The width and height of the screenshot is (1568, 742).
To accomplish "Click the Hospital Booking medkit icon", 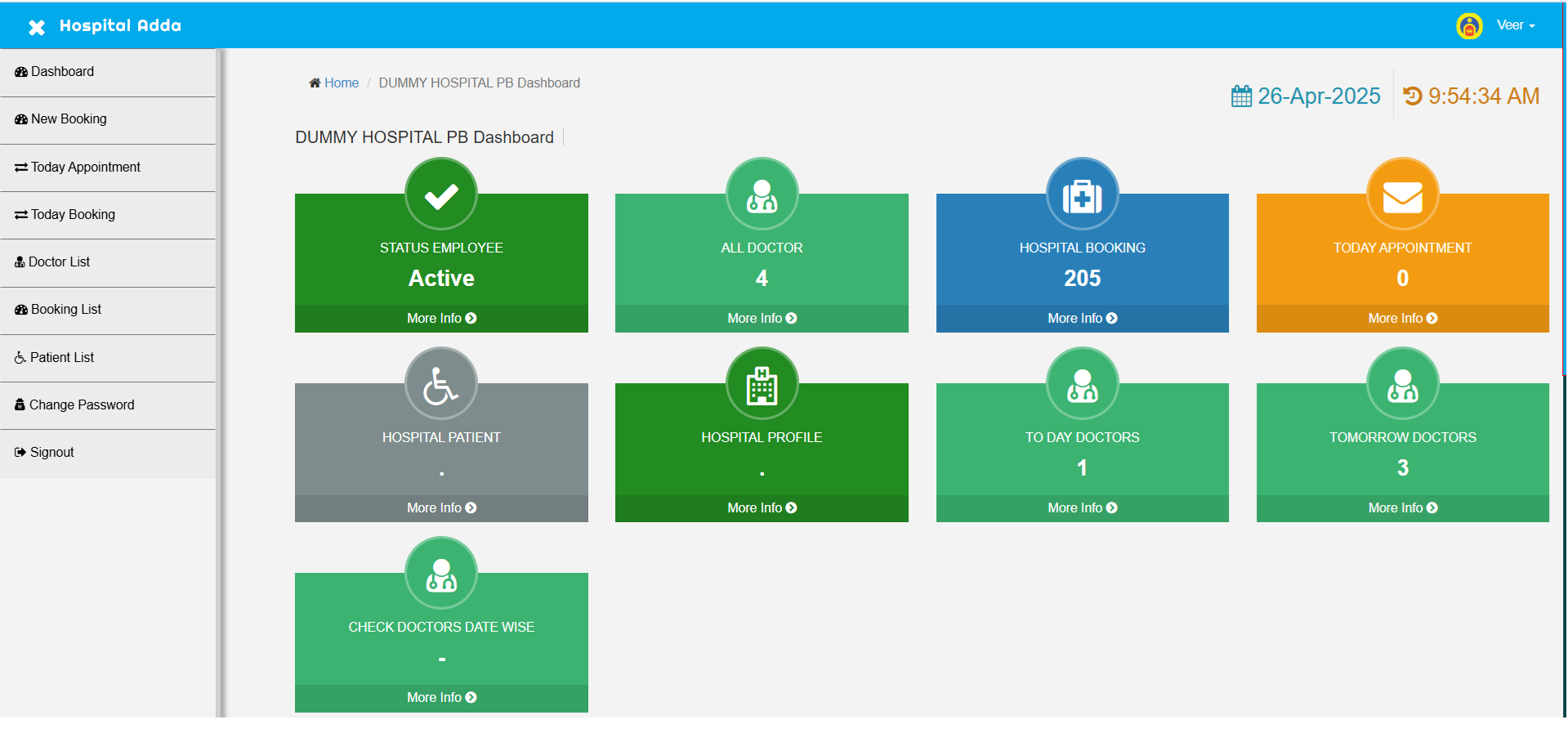I will point(1082,194).
